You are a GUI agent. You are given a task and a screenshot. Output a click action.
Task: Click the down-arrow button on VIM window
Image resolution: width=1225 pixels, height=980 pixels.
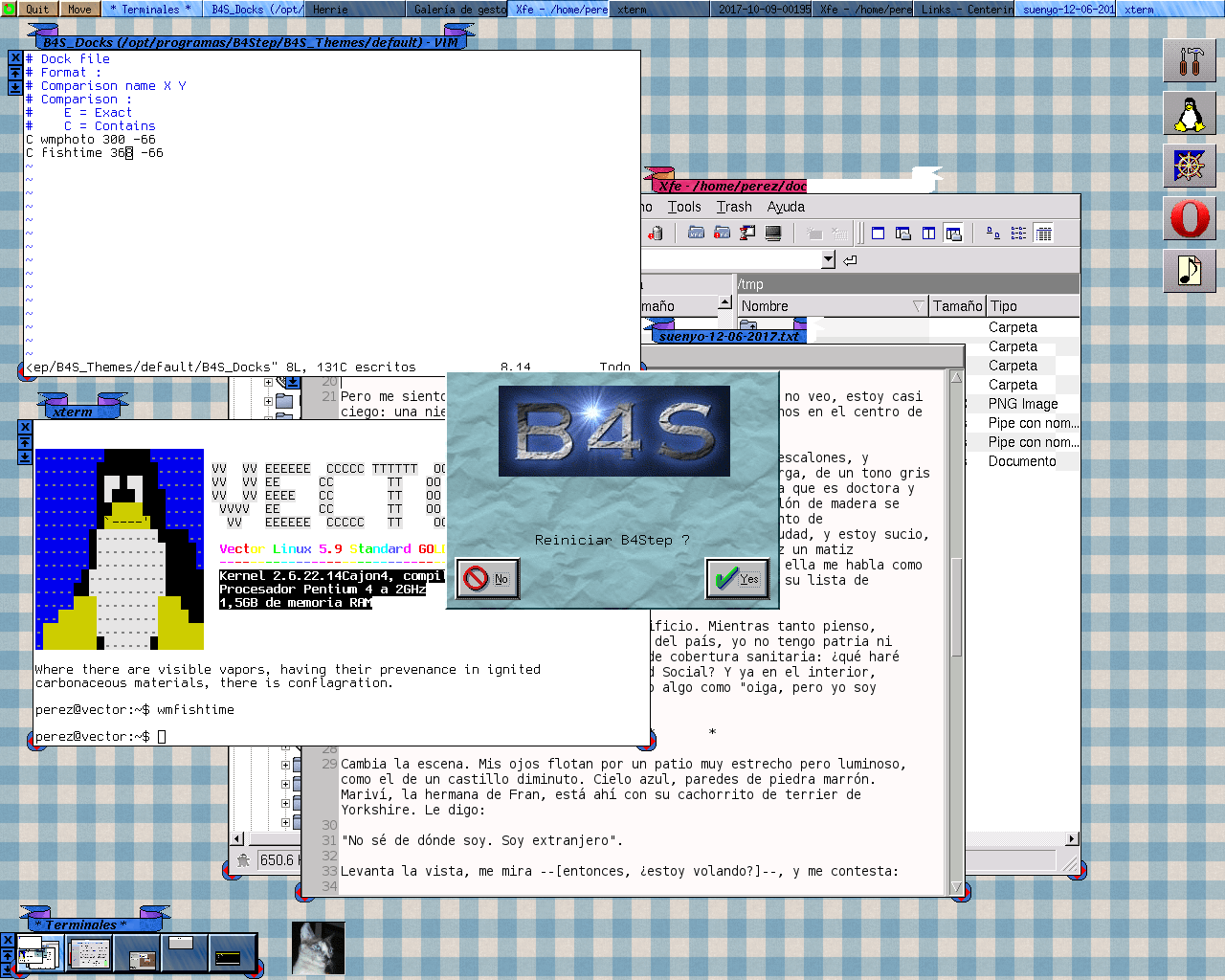(14, 87)
